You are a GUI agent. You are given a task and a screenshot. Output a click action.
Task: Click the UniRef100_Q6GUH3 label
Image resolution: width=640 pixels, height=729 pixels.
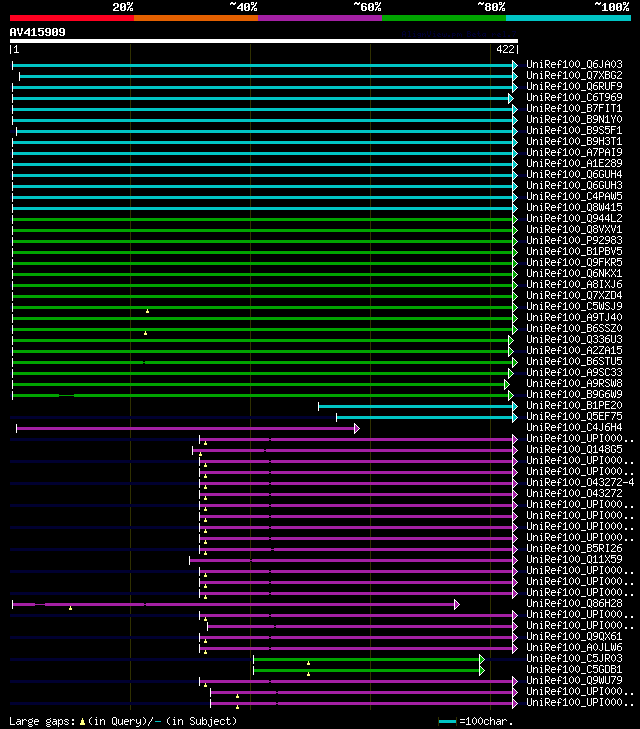pyautogui.click(x=574, y=186)
